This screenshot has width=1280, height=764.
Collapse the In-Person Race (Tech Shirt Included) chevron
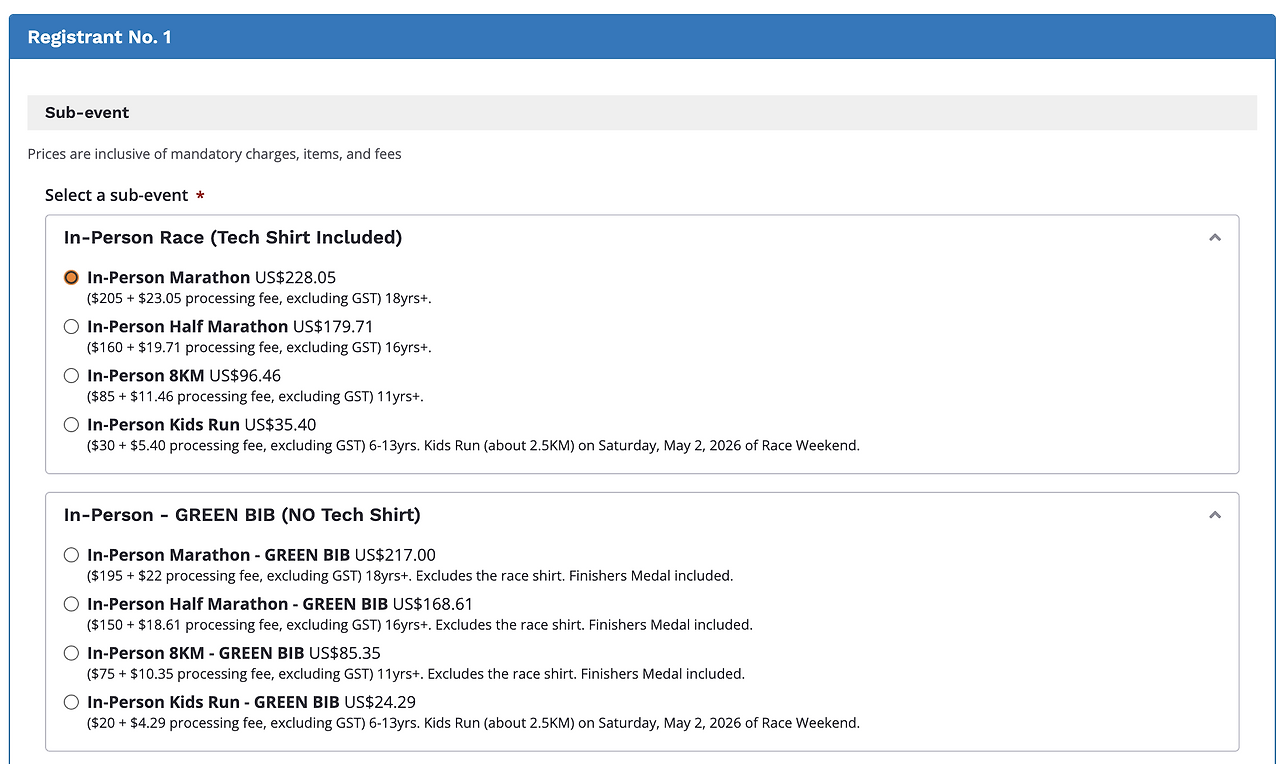1215,238
